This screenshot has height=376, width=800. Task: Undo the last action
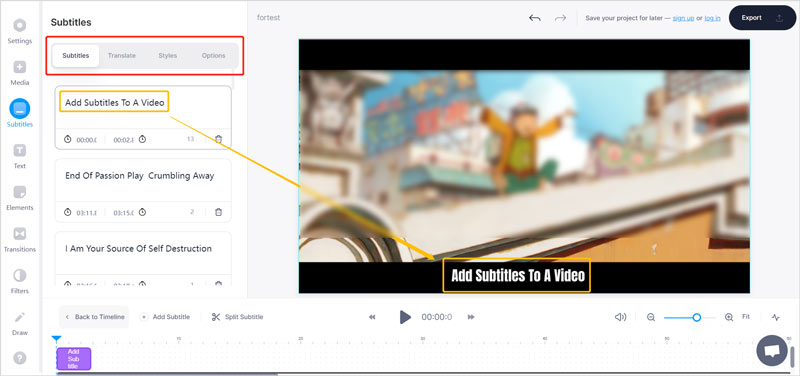click(x=535, y=18)
